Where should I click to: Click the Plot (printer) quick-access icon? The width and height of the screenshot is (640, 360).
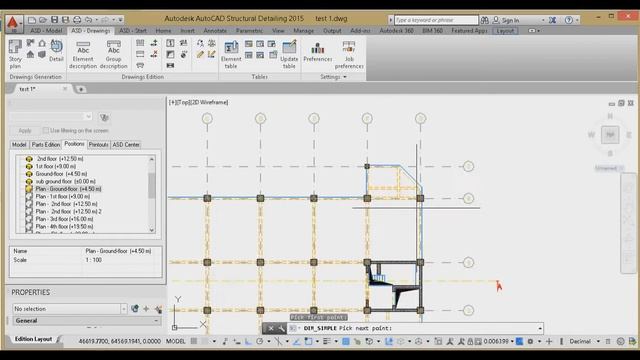point(77,20)
